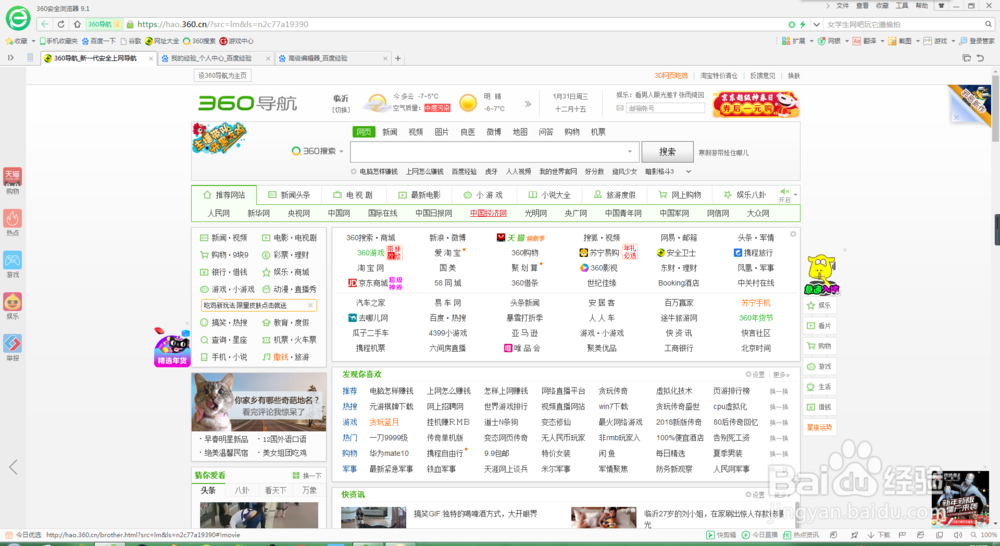Select the 最新电影 navigation tab
The width and height of the screenshot is (1000, 546).
point(419,195)
